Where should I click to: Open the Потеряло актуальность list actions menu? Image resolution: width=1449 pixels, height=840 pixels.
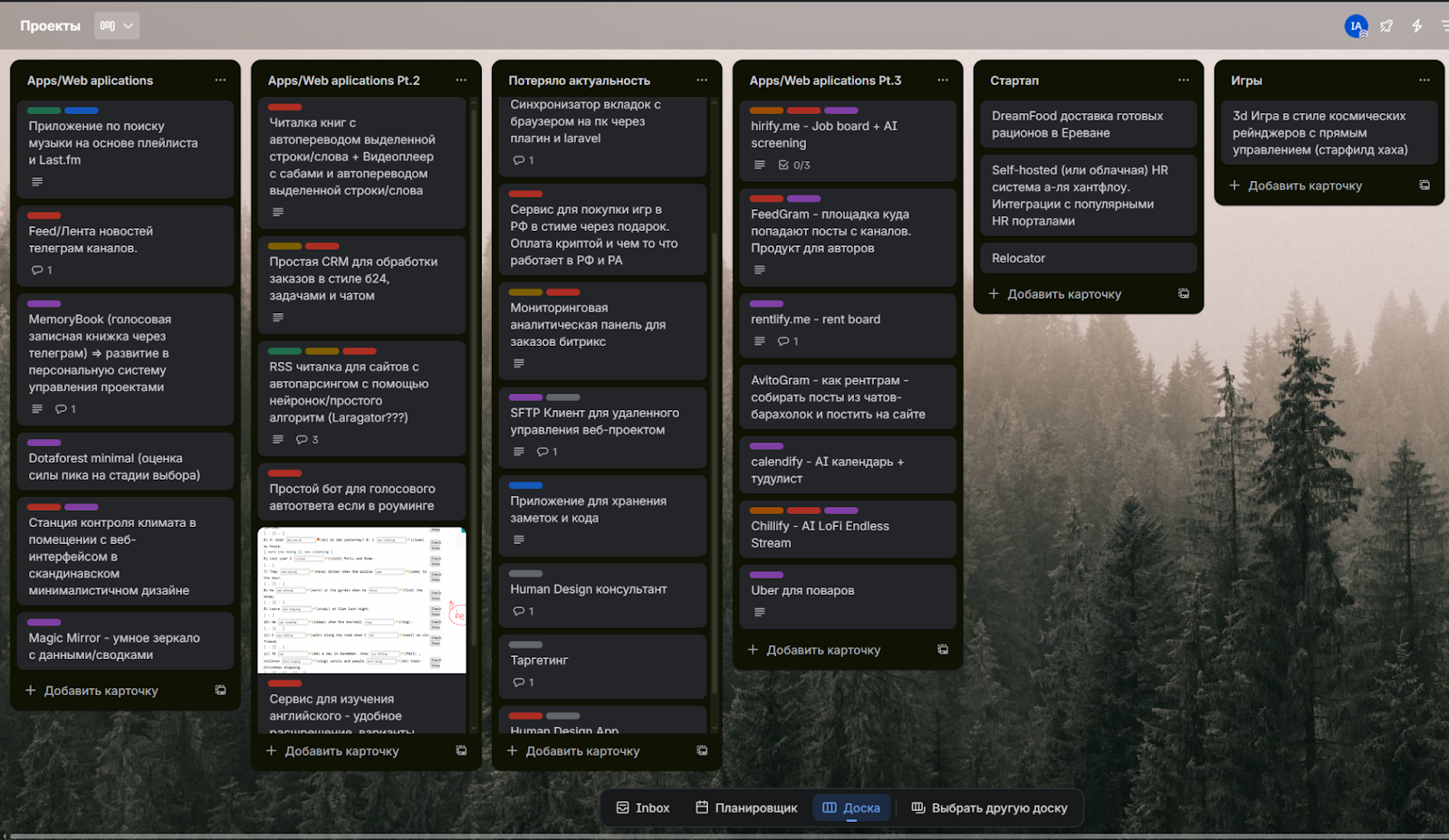pyautogui.click(x=702, y=81)
